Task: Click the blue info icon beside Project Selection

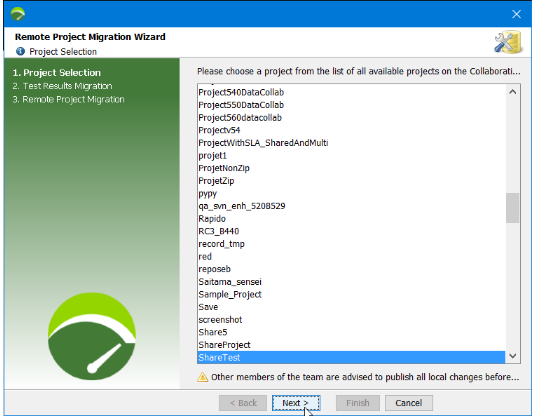Action: point(20,52)
